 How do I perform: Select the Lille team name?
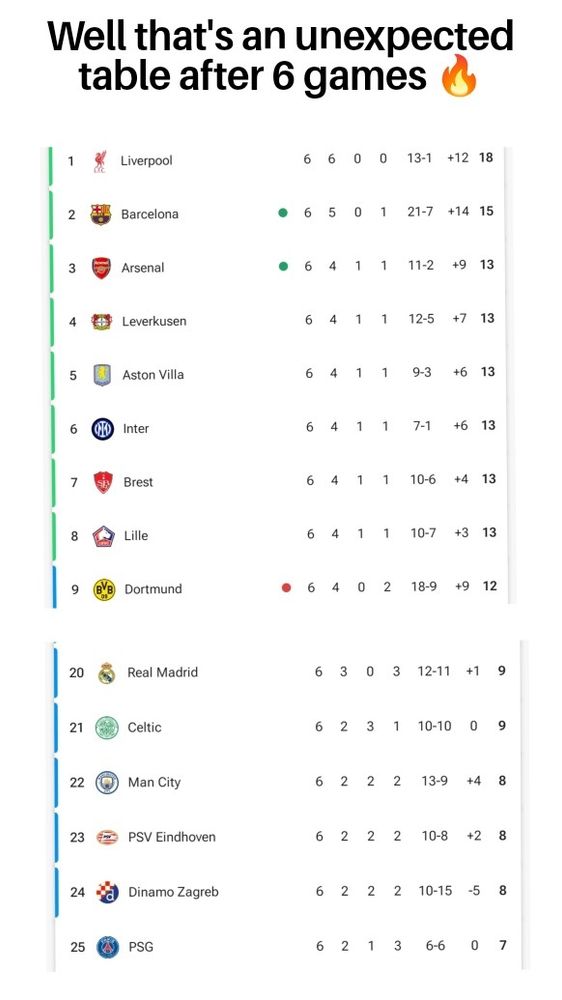pos(136,536)
